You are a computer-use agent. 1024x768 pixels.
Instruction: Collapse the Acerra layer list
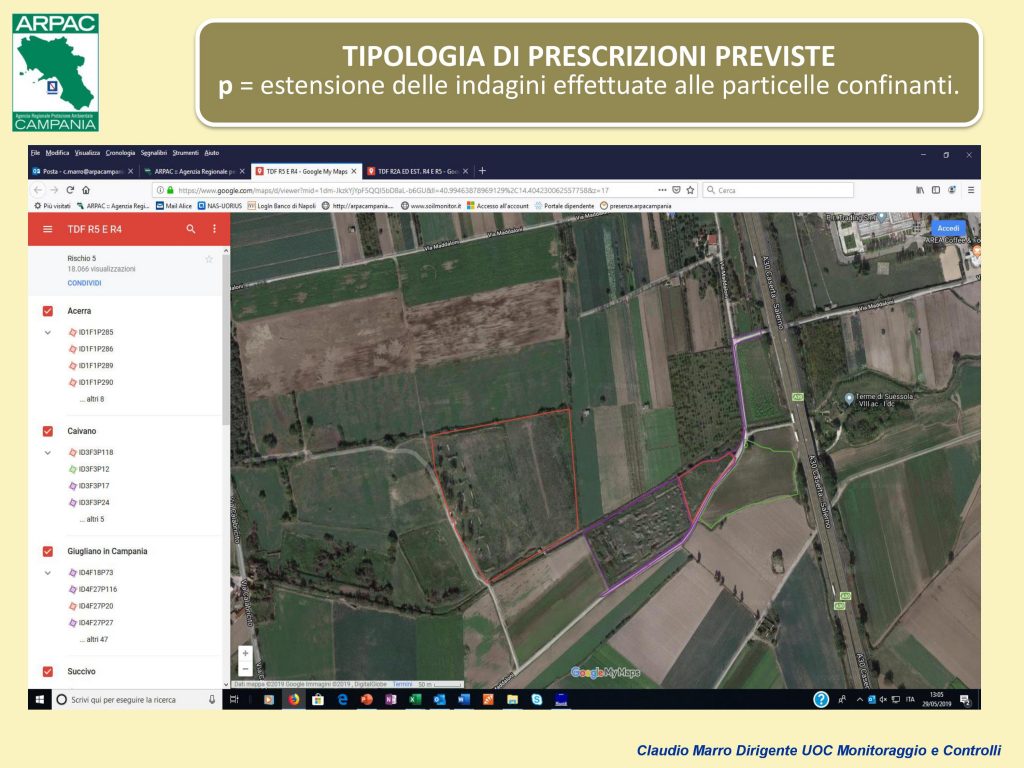coord(48,332)
